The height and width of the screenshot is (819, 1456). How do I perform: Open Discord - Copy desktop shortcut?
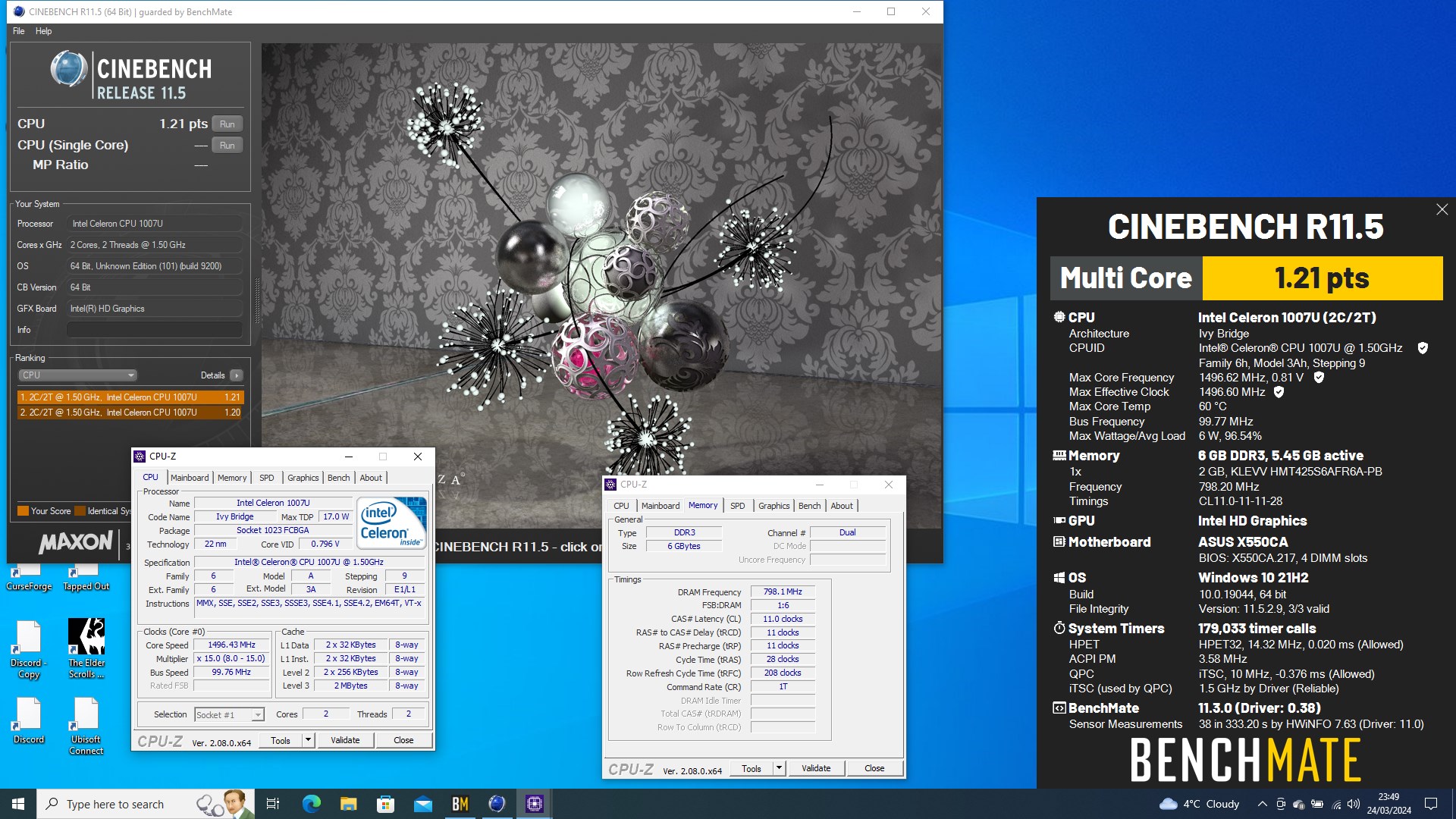pos(29,649)
